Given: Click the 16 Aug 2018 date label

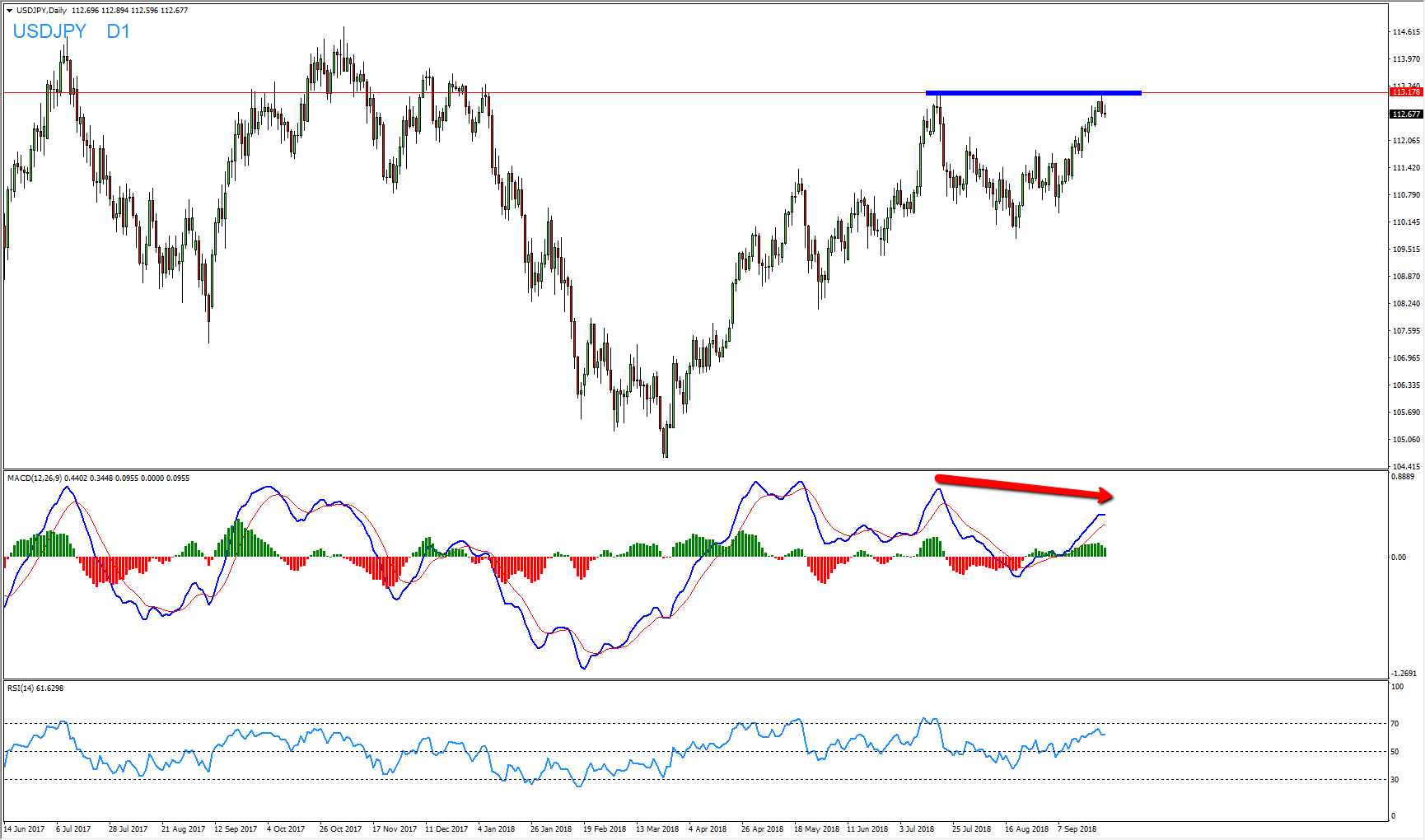Looking at the screenshot, I should click(x=1026, y=829).
